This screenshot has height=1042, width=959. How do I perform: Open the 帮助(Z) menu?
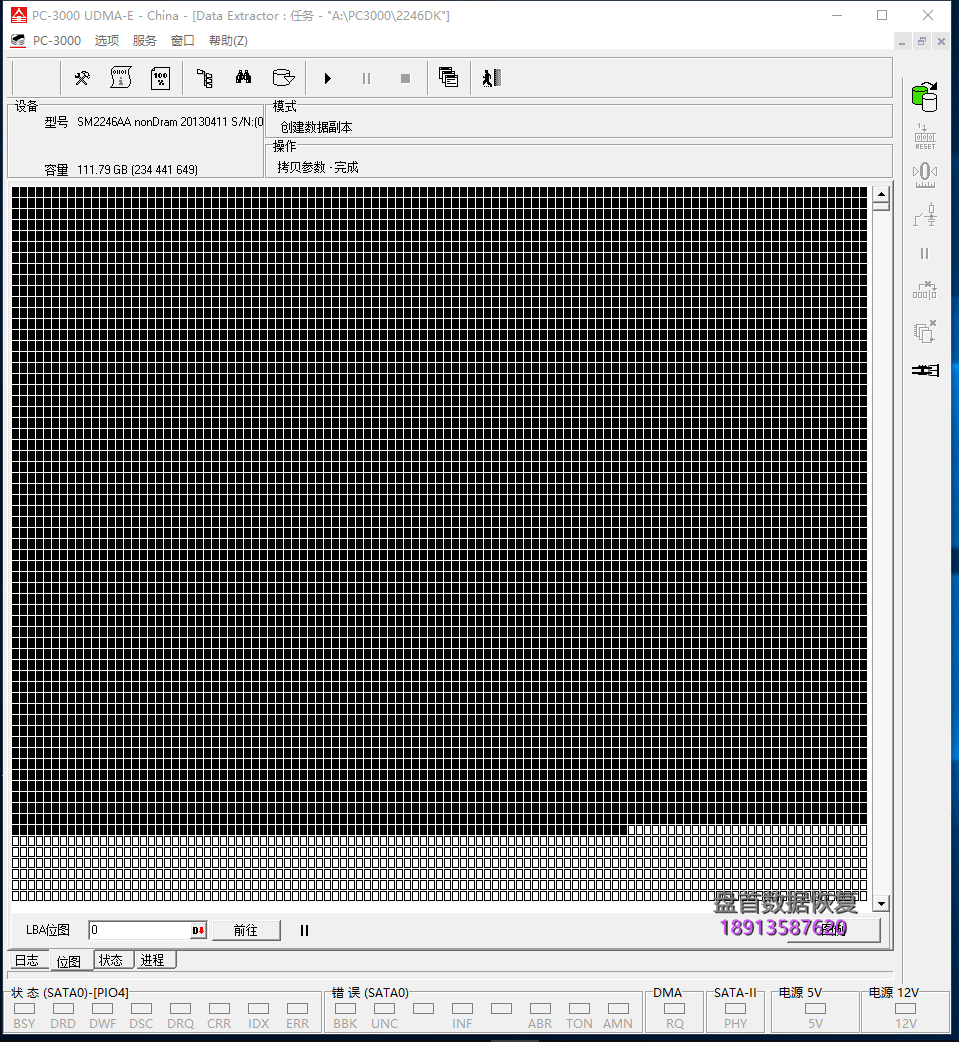228,41
